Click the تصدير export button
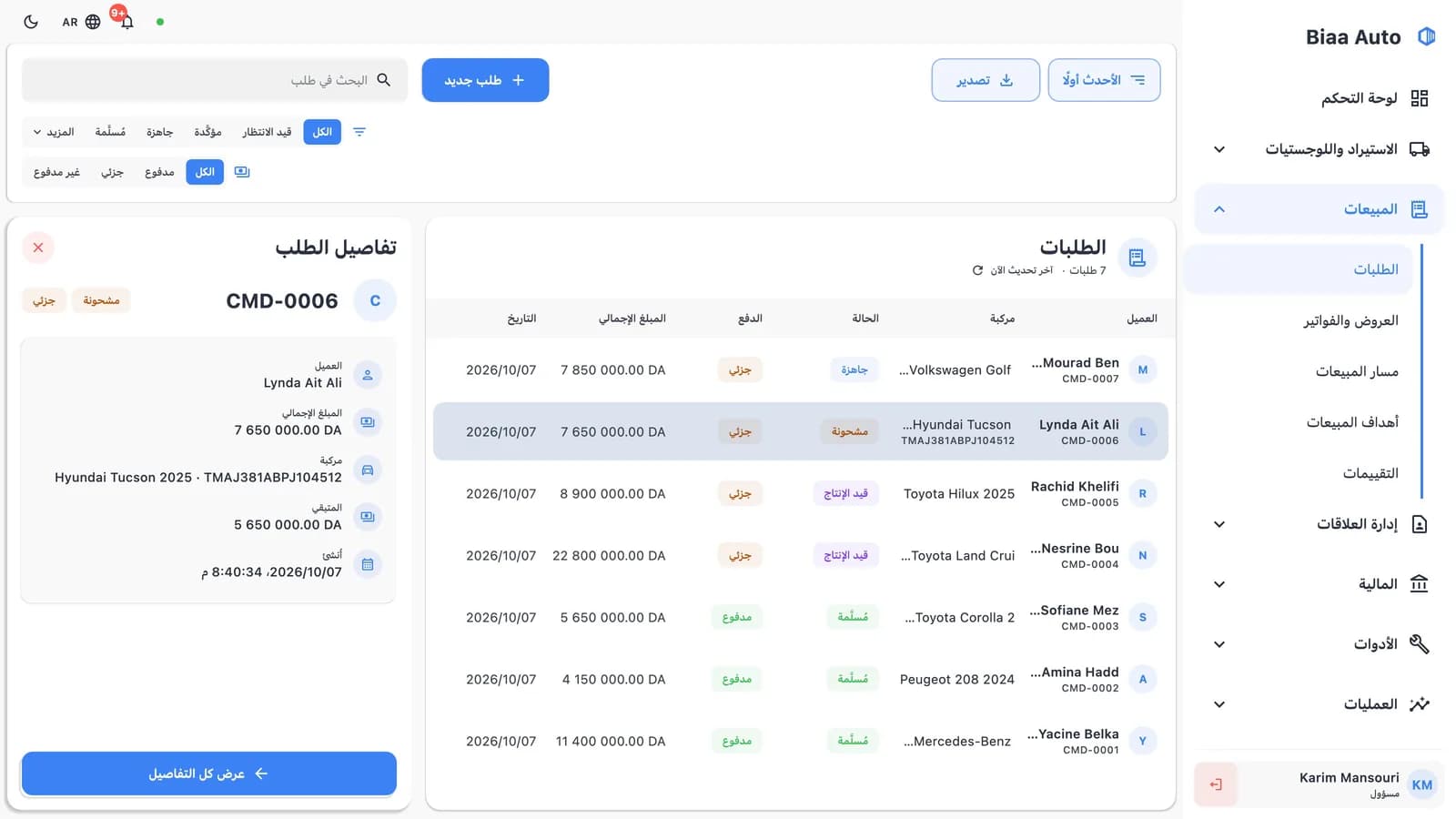The height and width of the screenshot is (819, 1456). pos(986,80)
